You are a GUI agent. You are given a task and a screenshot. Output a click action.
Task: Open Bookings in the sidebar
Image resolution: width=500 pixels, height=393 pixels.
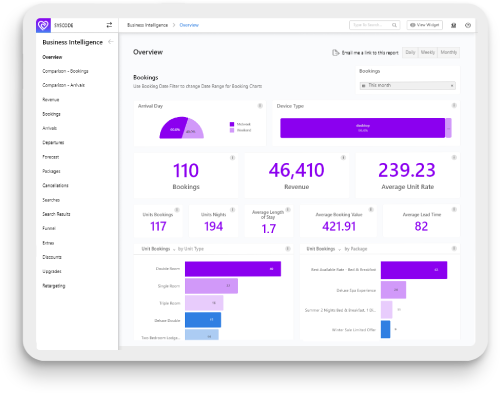[x=51, y=114]
